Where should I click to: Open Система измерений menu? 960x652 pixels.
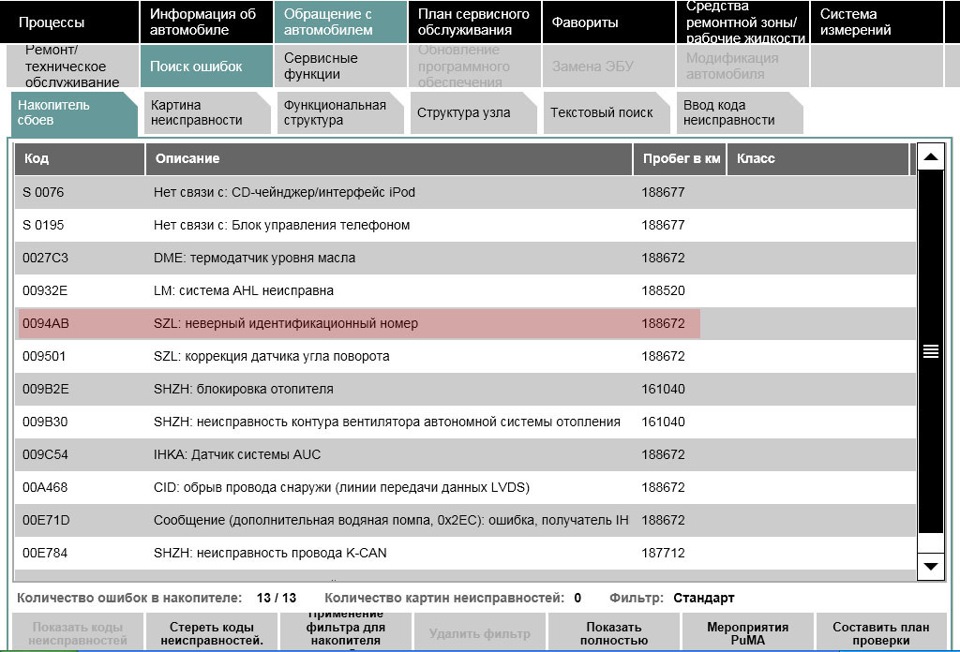click(877, 22)
